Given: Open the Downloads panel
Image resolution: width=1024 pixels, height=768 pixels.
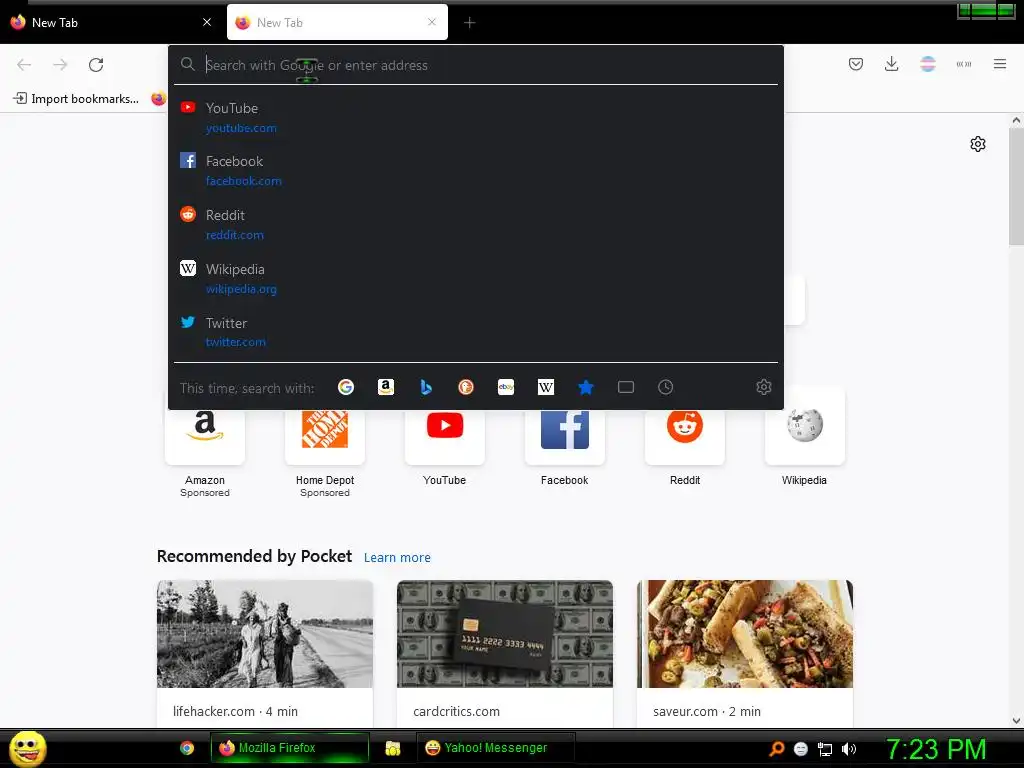Looking at the screenshot, I should (x=891, y=64).
